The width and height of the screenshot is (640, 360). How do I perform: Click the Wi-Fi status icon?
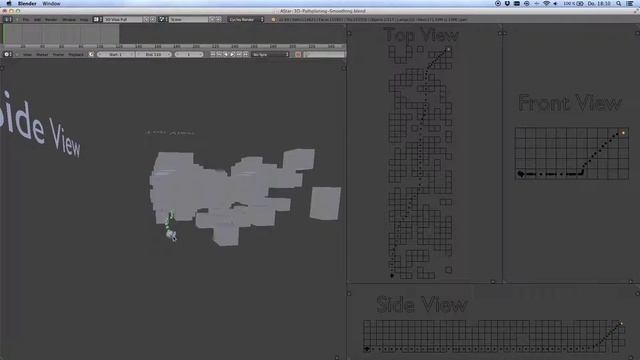click(546, 3)
